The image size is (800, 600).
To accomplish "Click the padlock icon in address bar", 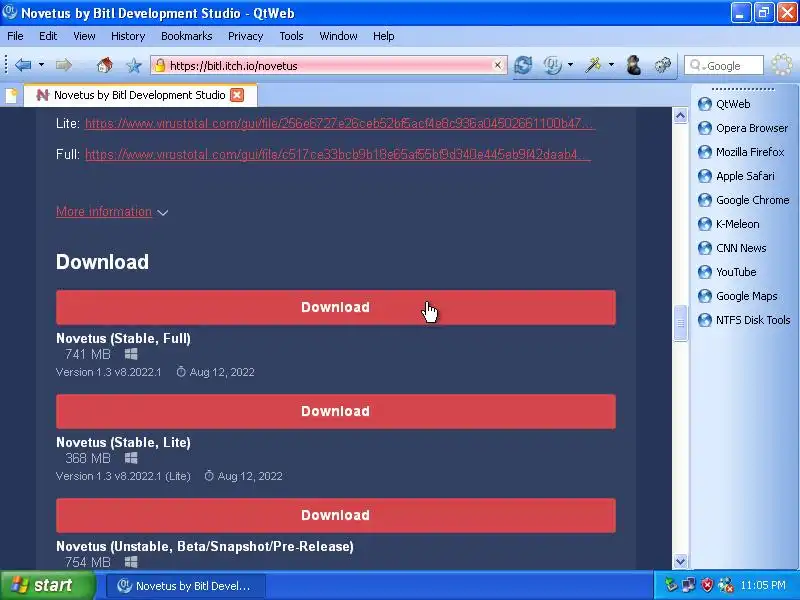I will (x=160, y=65).
